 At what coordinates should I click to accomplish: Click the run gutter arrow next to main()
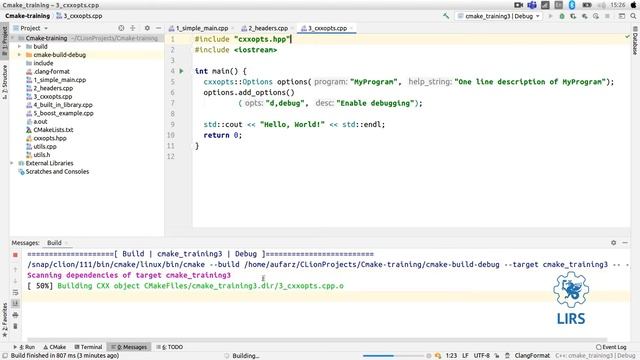[x=182, y=71]
